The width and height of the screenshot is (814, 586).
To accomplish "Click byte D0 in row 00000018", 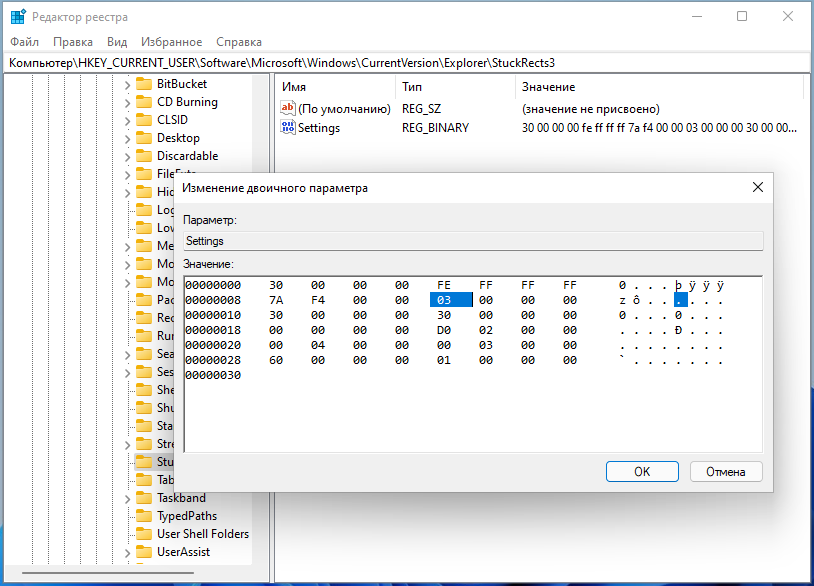I will click(x=444, y=330).
